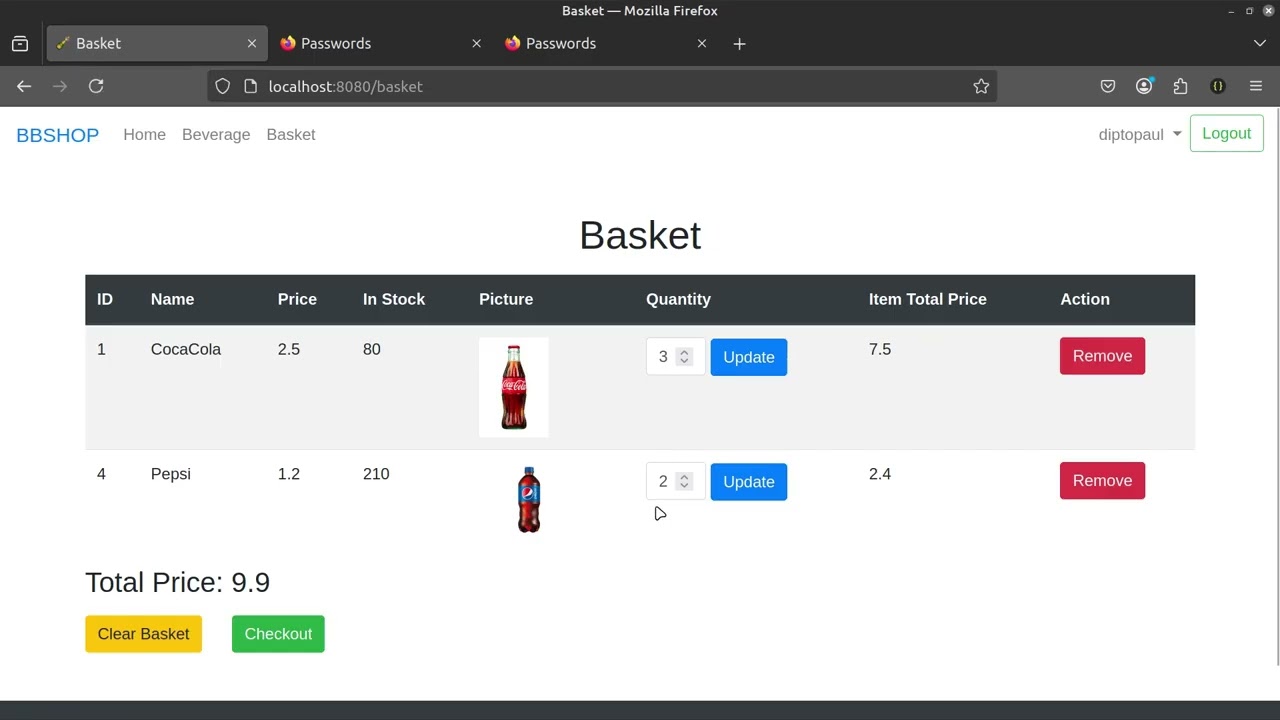The height and width of the screenshot is (720, 1280).
Task: Click the 'Quantity' column header
Action: coord(678,300)
